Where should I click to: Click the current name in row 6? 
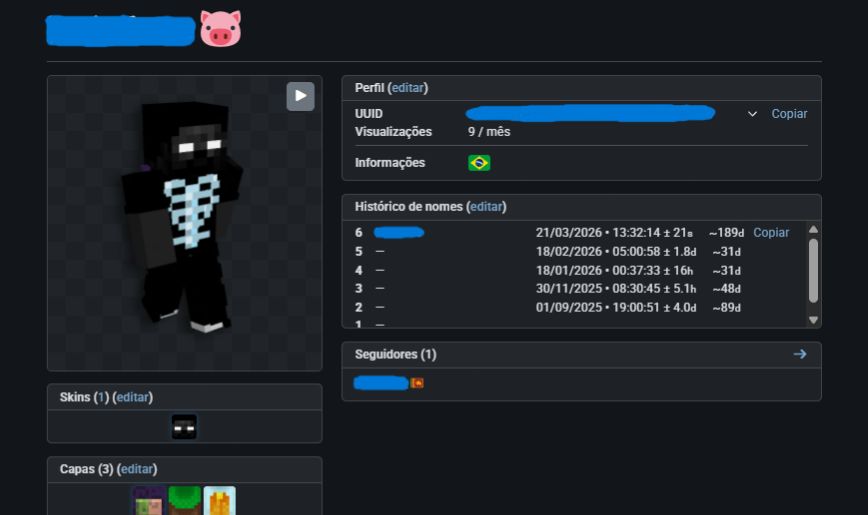399,233
